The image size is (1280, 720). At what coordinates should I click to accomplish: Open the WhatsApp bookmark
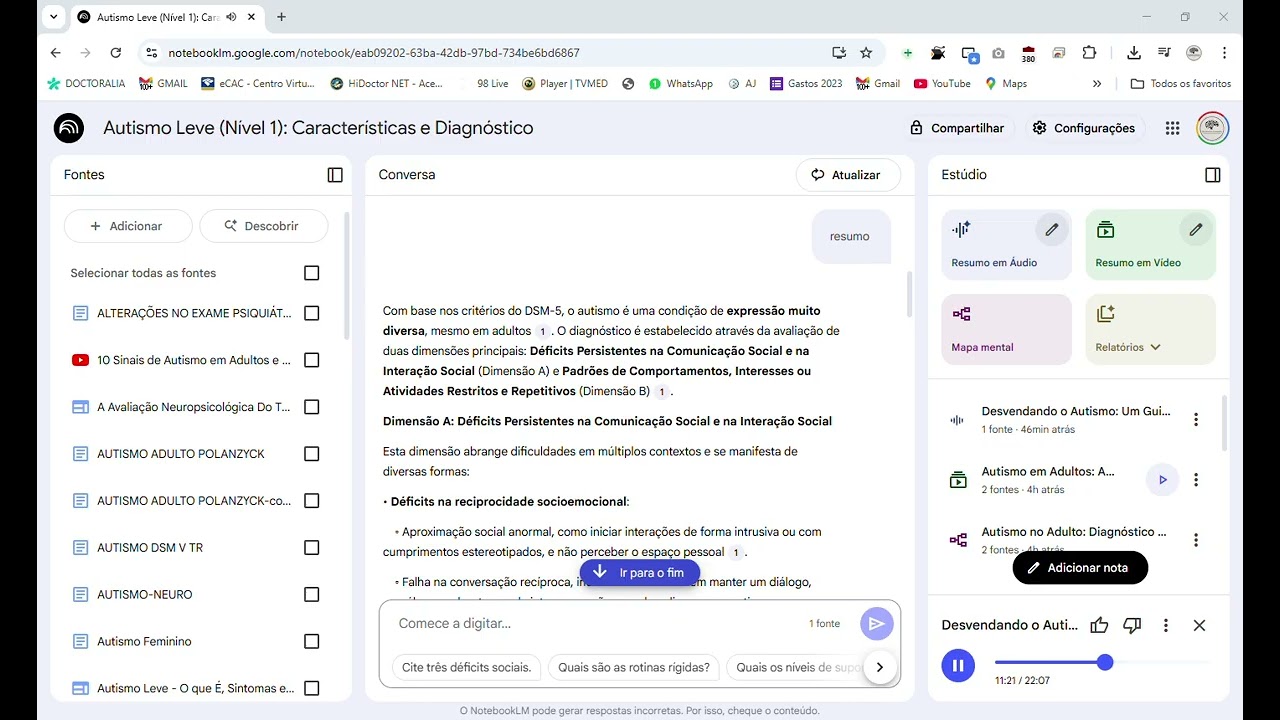(x=681, y=84)
